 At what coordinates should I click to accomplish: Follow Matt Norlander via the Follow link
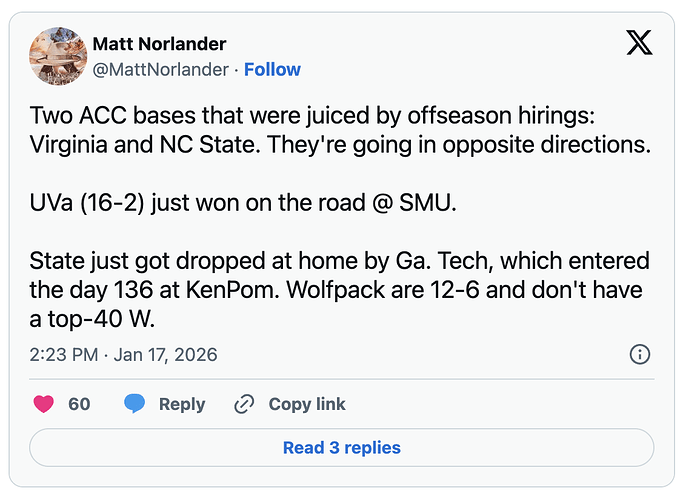coord(272,69)
